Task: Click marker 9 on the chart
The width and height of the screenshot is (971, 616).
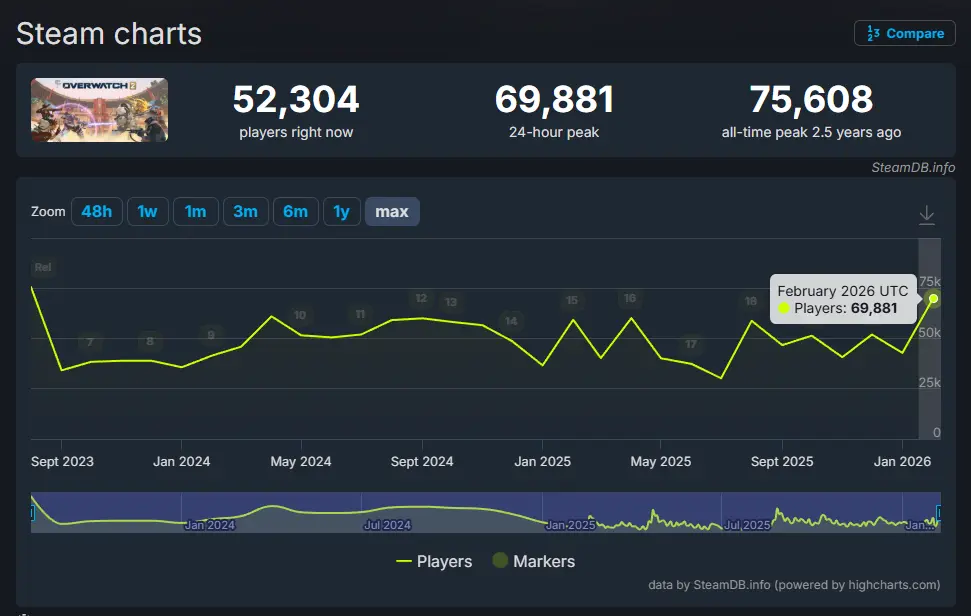Action: (x=211, y=335)
